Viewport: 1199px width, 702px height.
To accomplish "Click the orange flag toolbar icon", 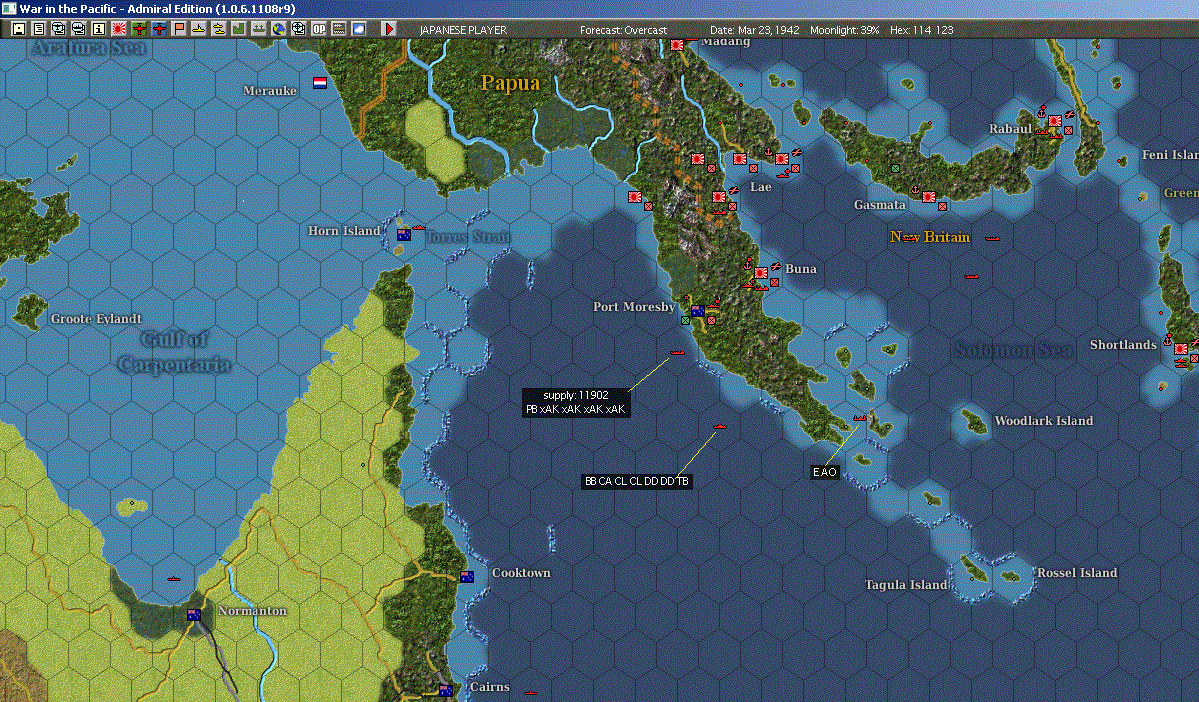I will point(179,29).
